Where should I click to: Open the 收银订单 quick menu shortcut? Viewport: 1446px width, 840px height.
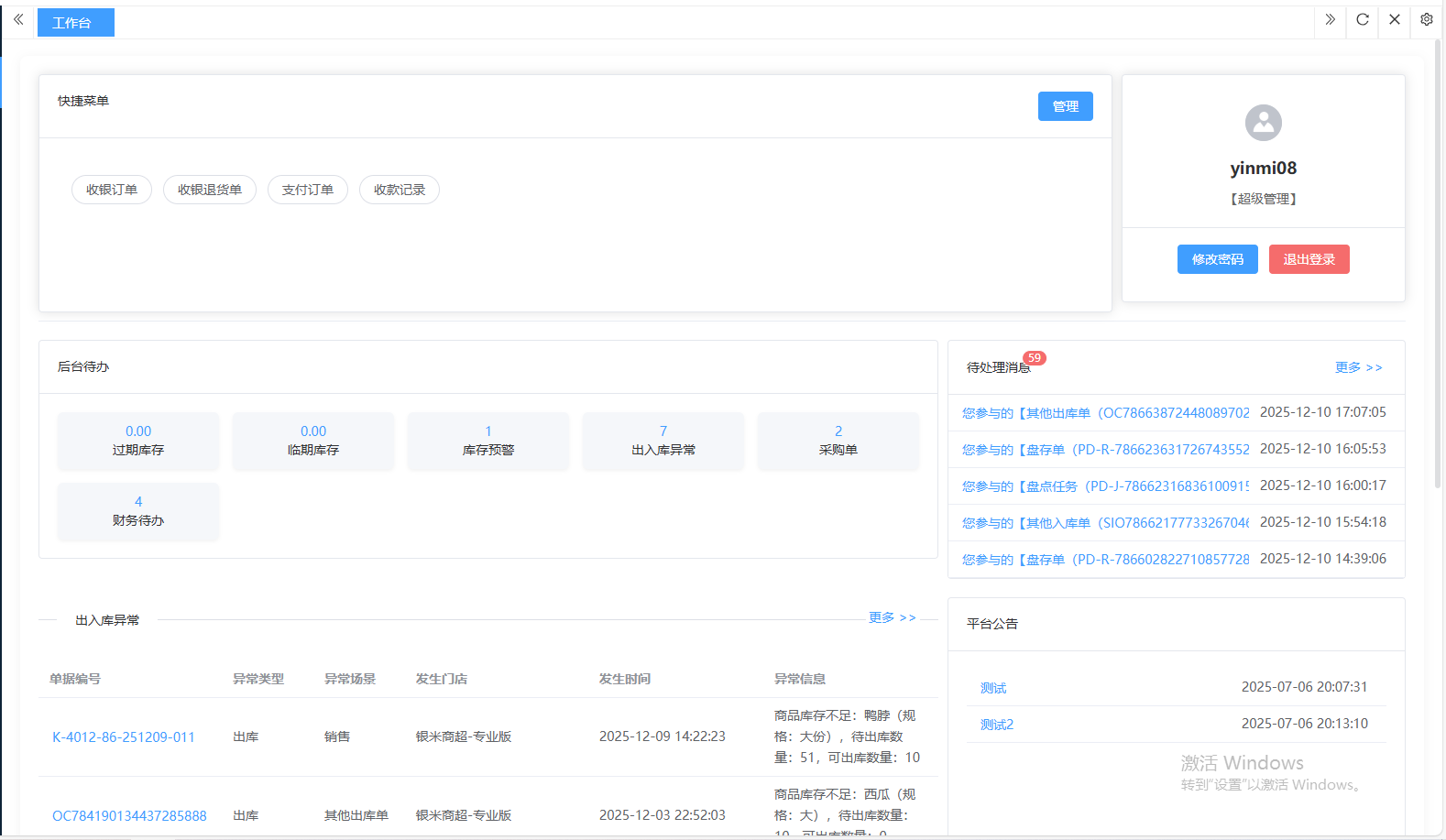click(112, 190)
